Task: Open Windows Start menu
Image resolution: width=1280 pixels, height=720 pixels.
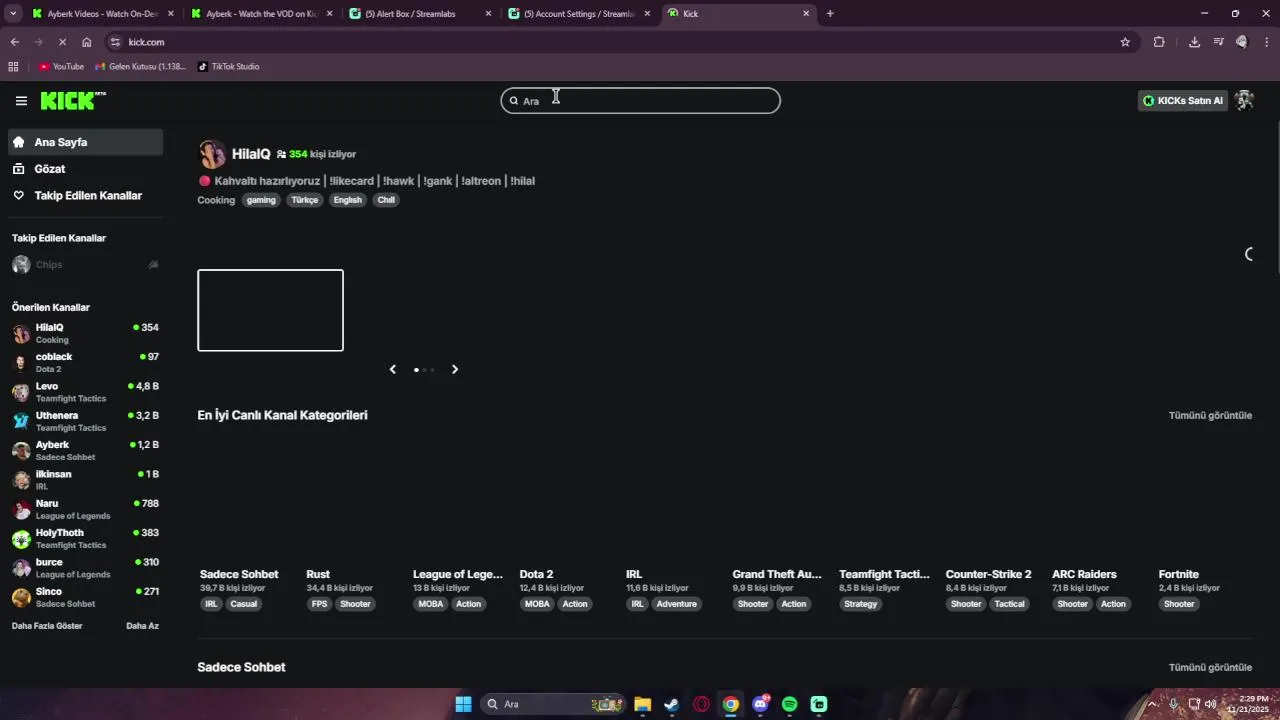Action: [x=463, y=704]
